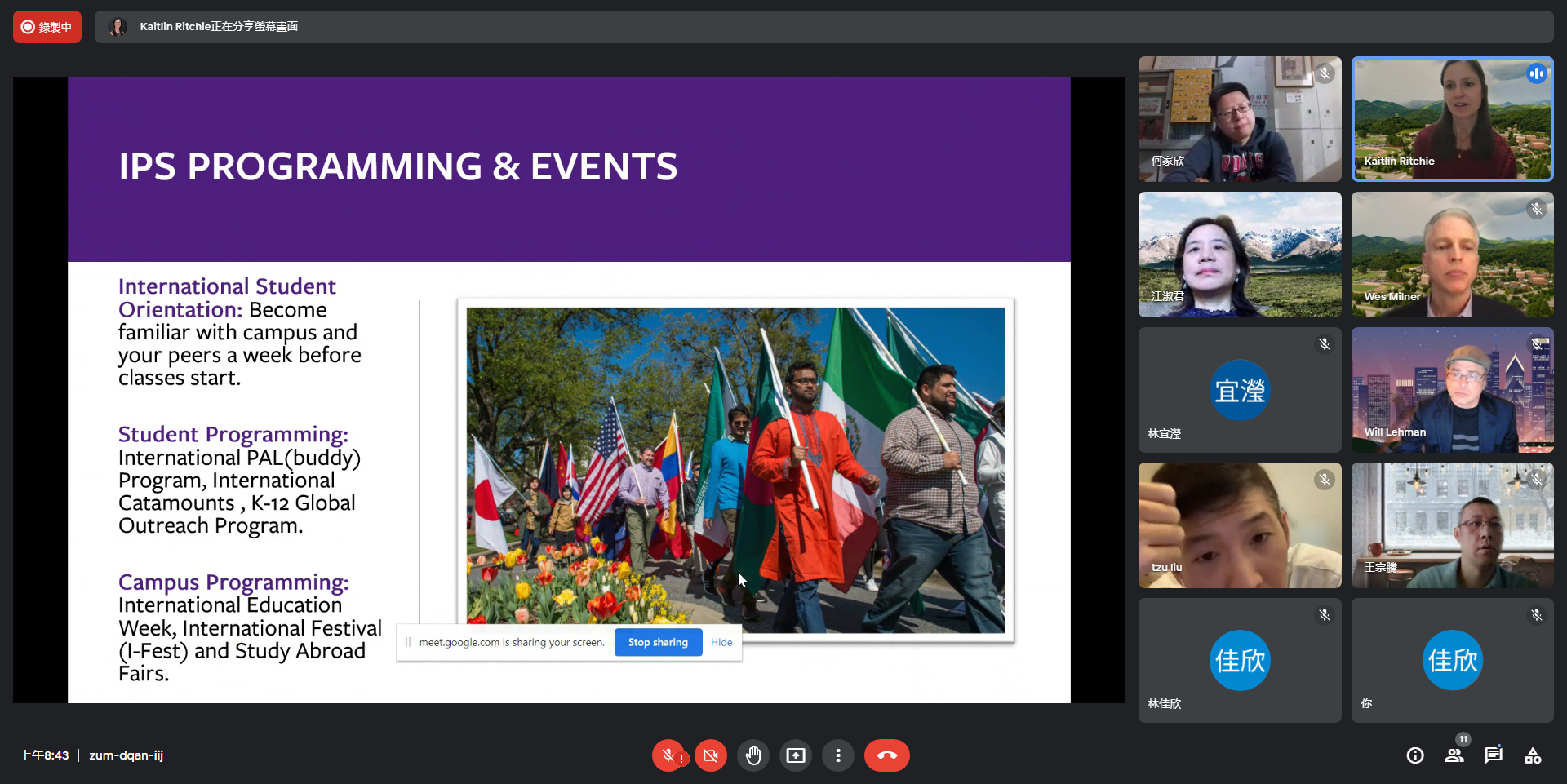Click muted mic icon on Wes Milner's tile
Viewport: 1567px width, 784px height.
(x=1537, y=209)
